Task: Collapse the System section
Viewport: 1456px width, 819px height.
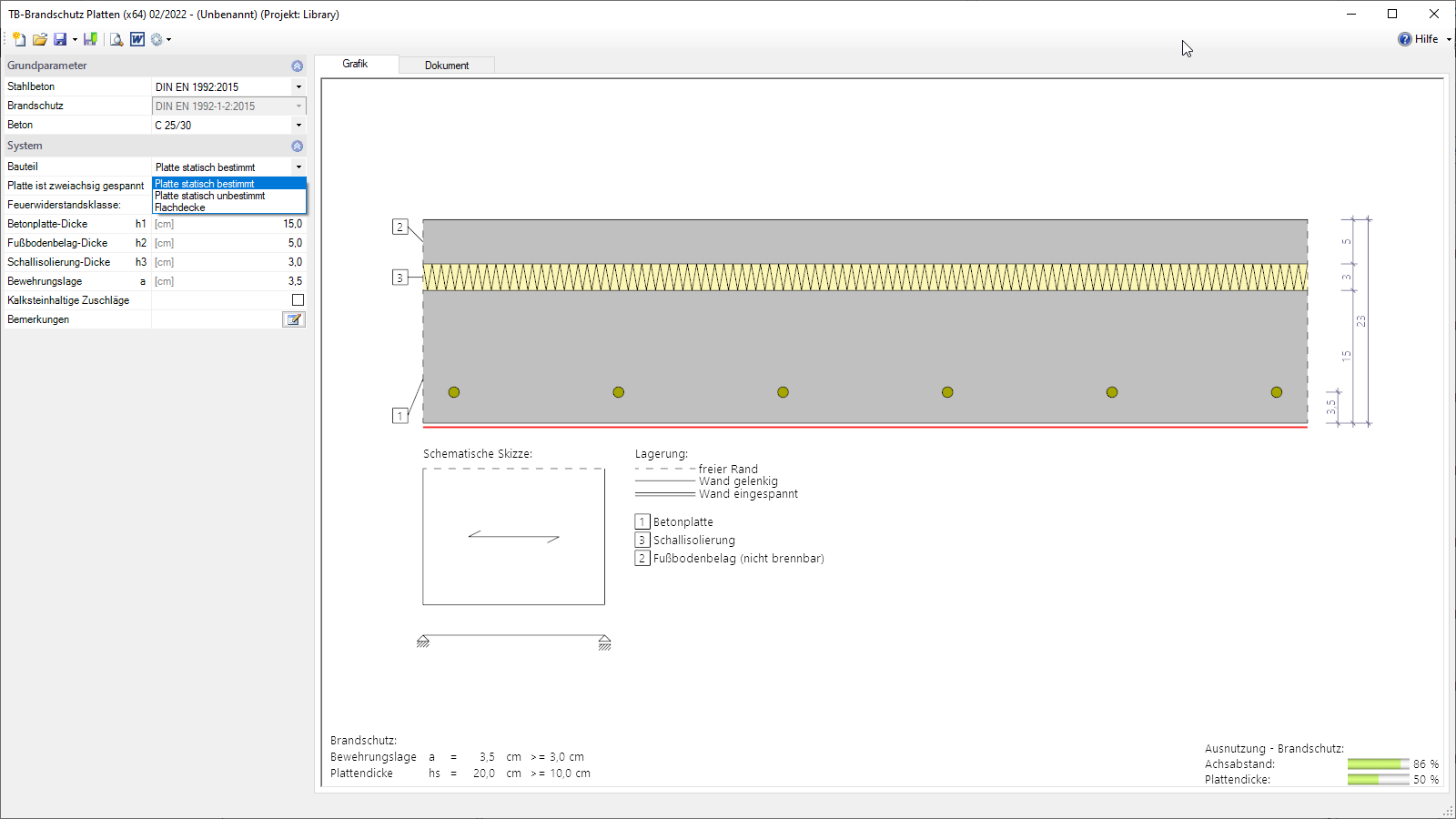Action: click(297, 146)
